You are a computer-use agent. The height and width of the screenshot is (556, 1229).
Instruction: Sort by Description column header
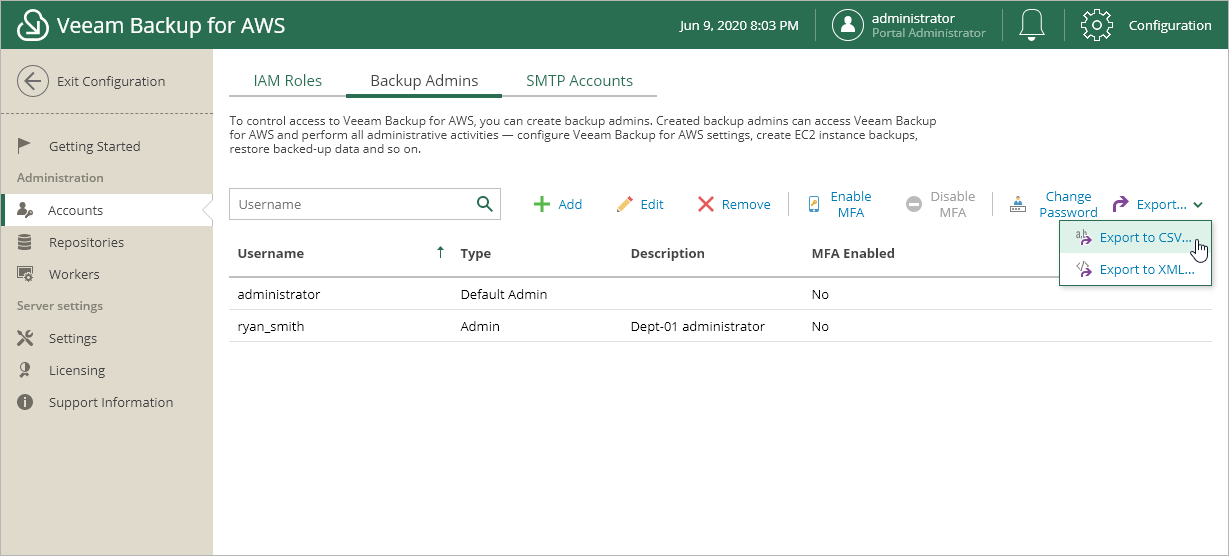pyautogui.click(x=668, y=253)
